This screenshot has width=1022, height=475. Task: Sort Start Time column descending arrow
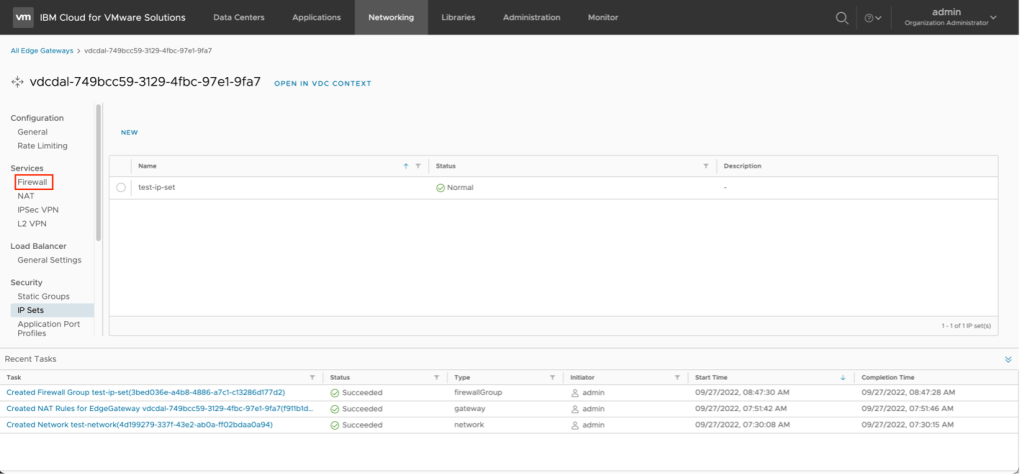coord(843,377)
